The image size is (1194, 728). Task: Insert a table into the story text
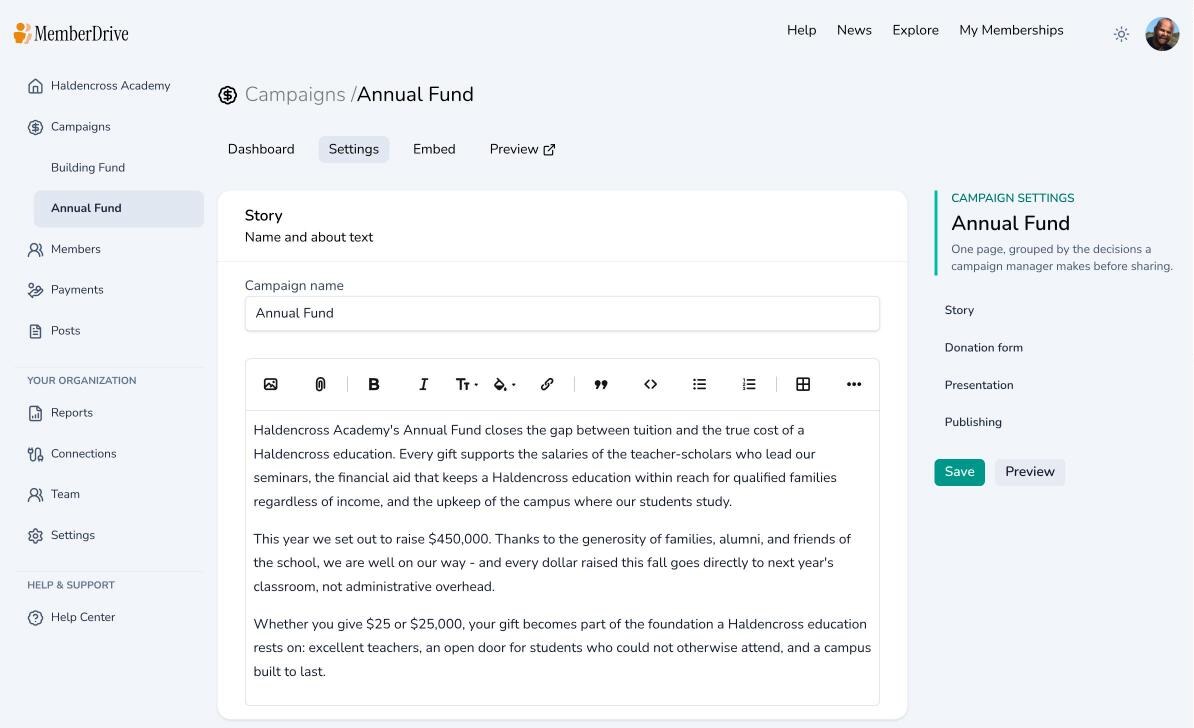pyautogui.click(x=803, y=385)
